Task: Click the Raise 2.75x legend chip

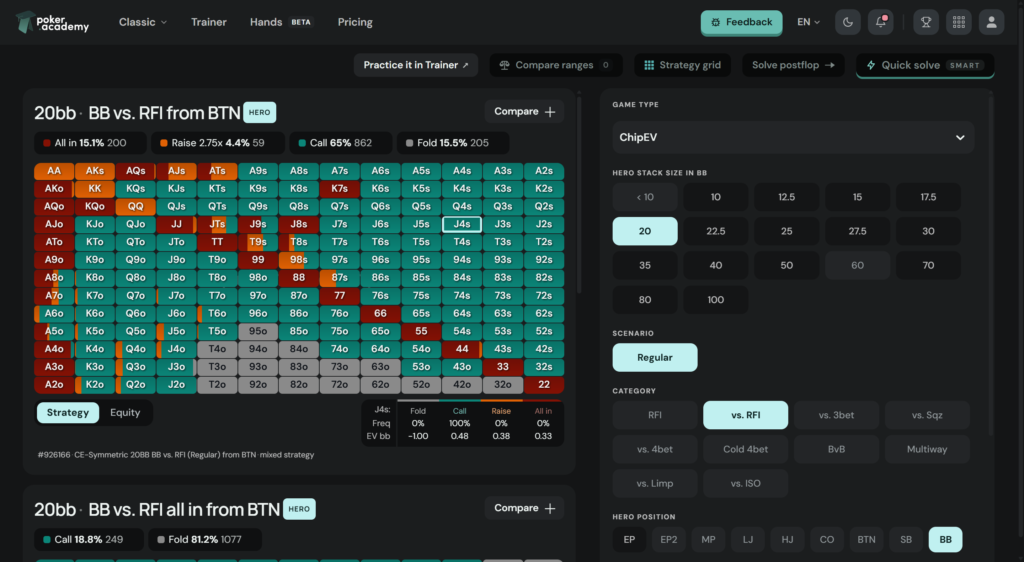Action: click(217, 143)
